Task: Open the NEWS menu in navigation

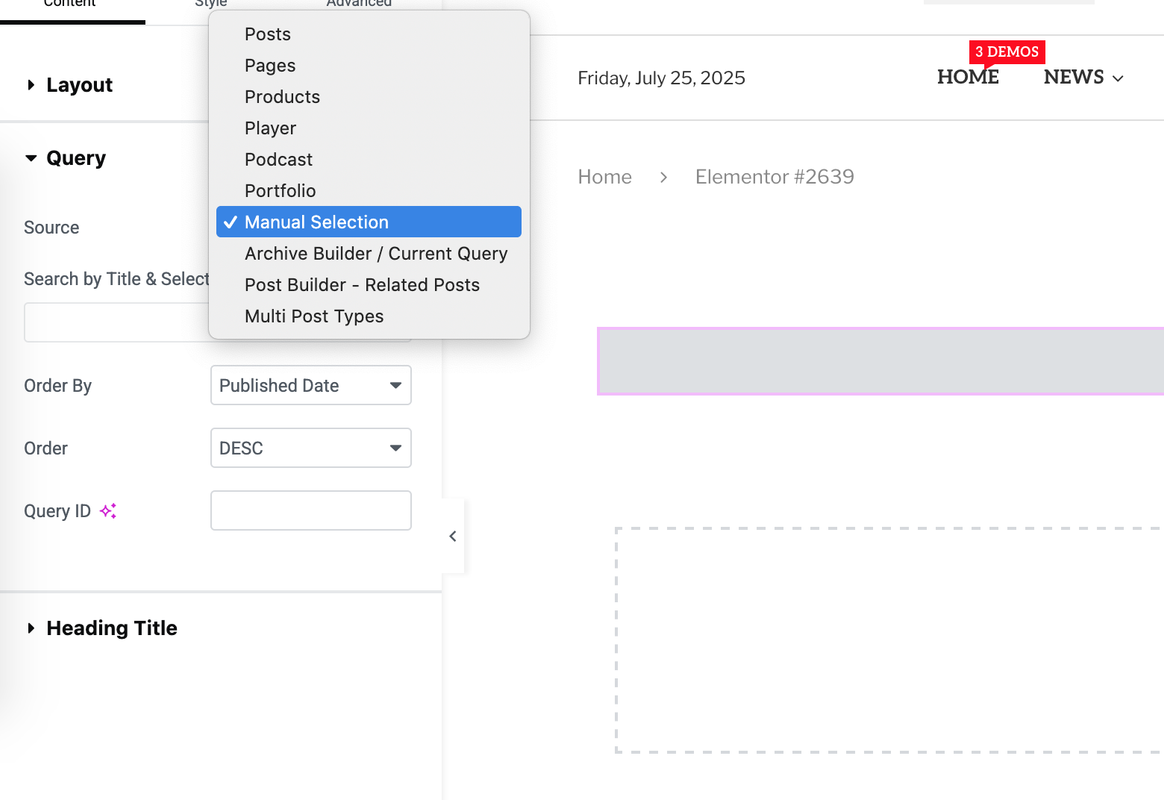Action: pyautogui.click(x=1083, y=77)
